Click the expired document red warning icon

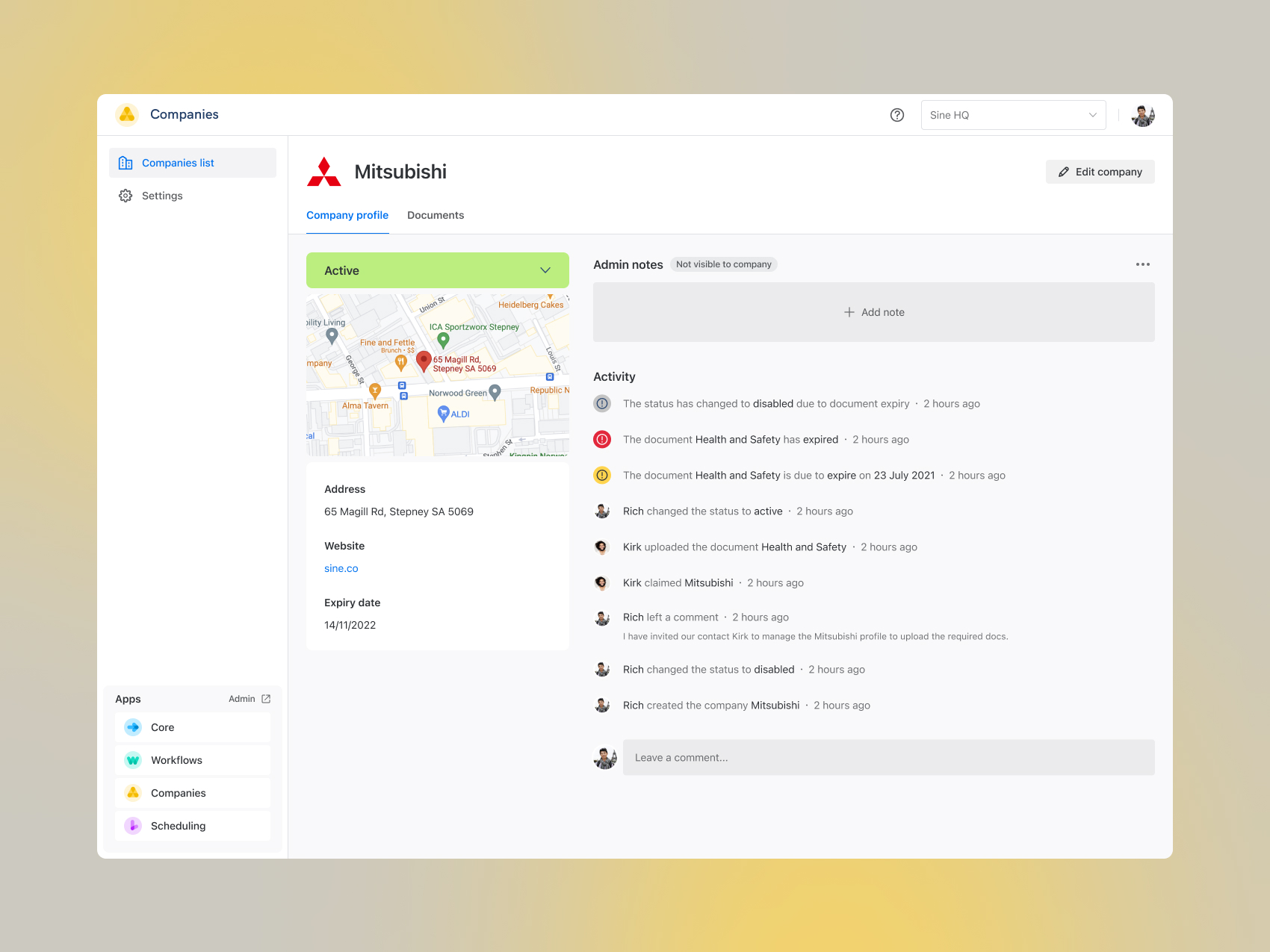click(602, 439)
